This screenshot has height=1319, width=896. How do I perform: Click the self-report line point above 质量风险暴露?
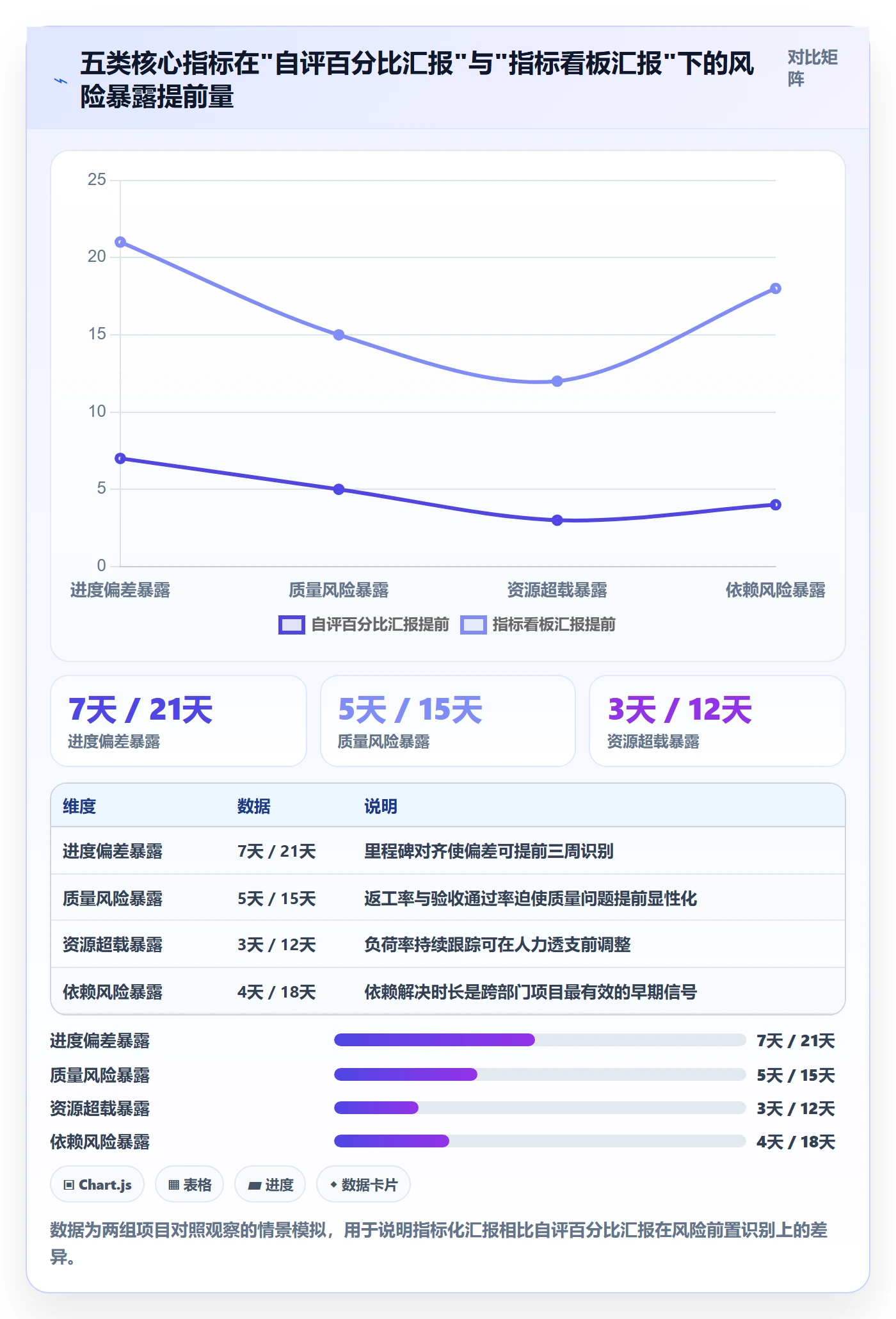pos(339,489)
